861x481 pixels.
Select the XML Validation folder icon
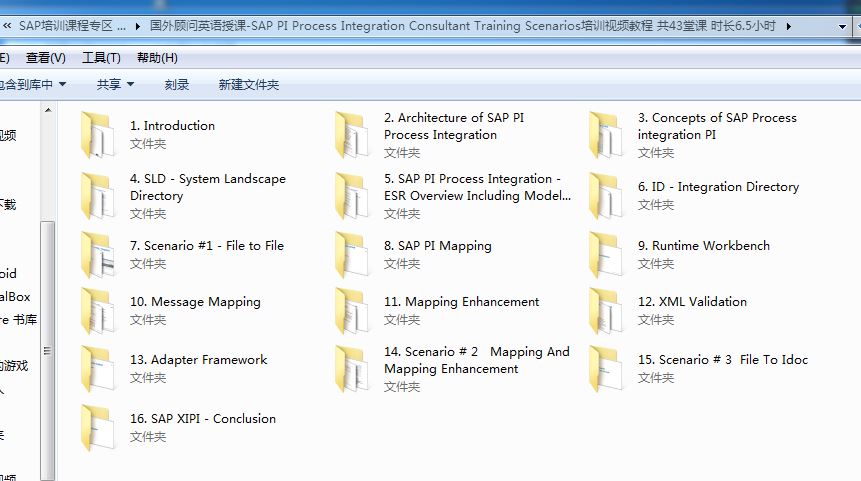[606, 310]
